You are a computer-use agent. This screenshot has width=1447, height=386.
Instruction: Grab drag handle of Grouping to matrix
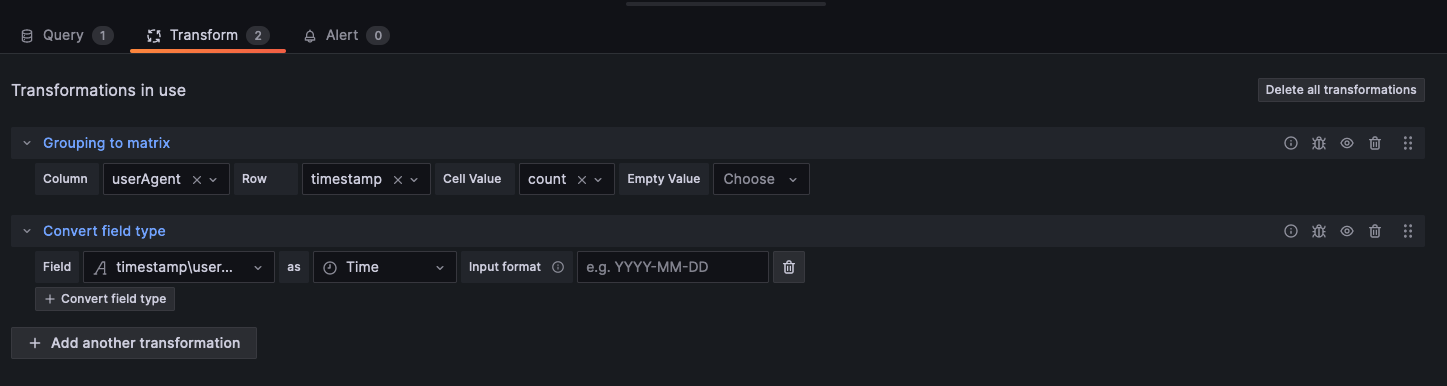tap(1408, 143)
